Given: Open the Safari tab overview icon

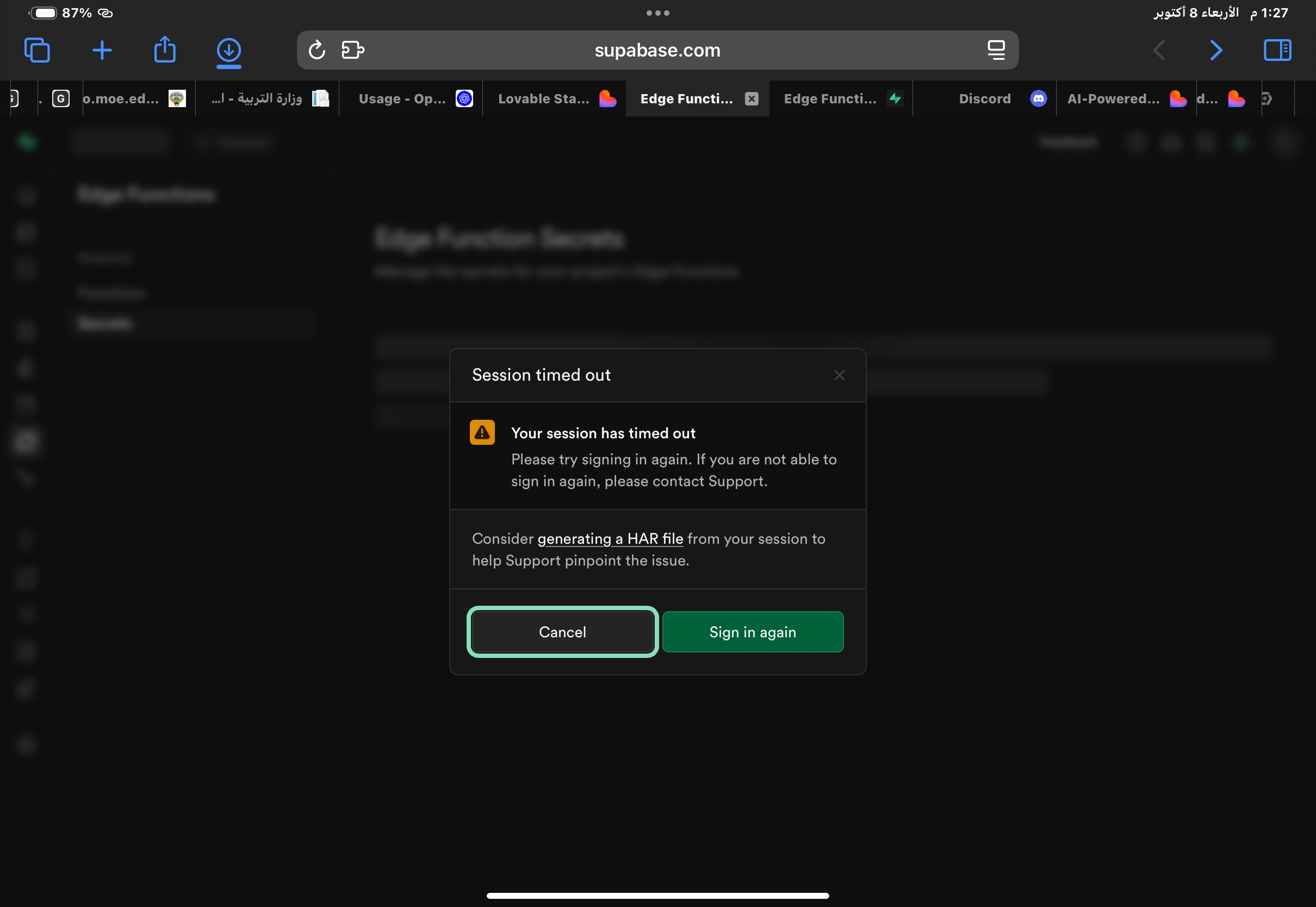Looking at the screenshot, I should coord(37,50).
